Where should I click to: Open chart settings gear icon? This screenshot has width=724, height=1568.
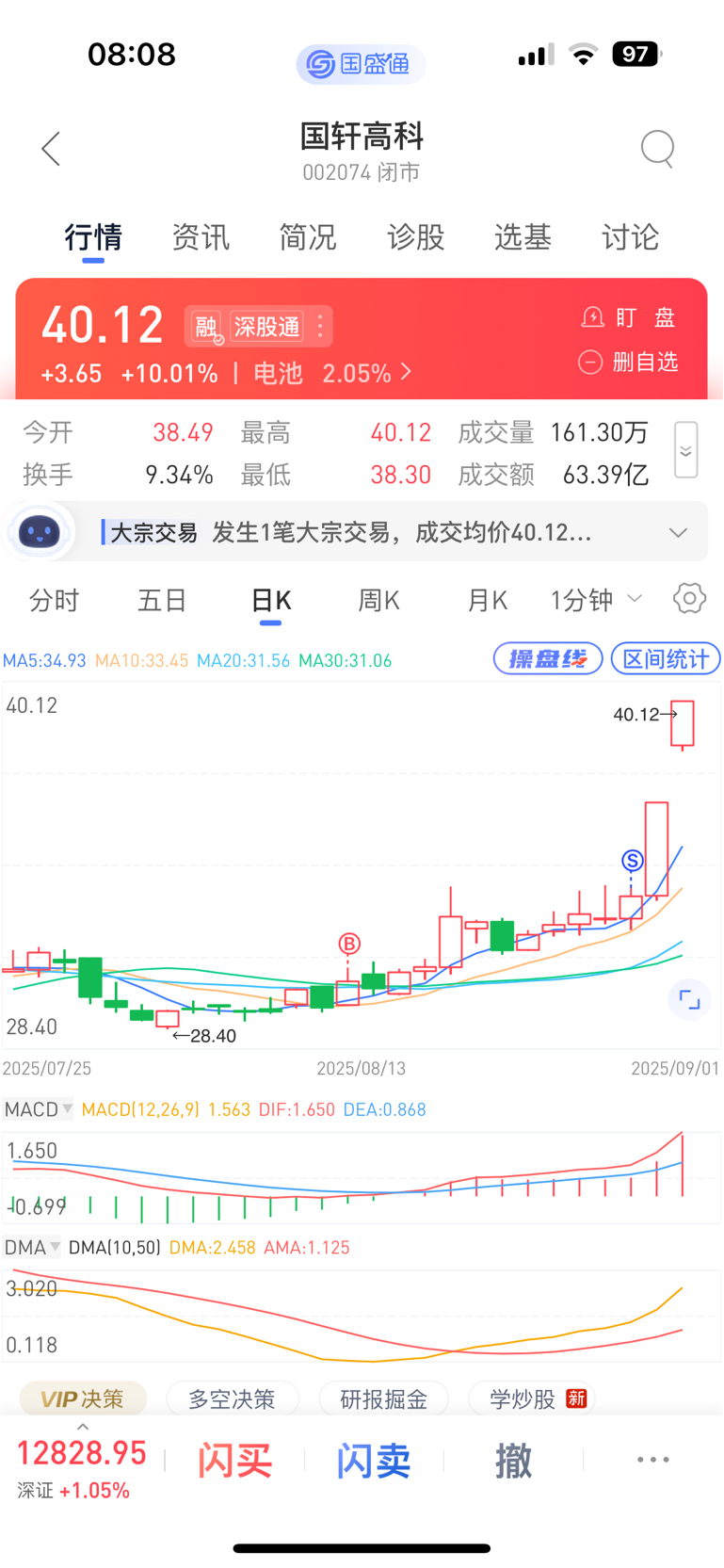pos(689,599)
